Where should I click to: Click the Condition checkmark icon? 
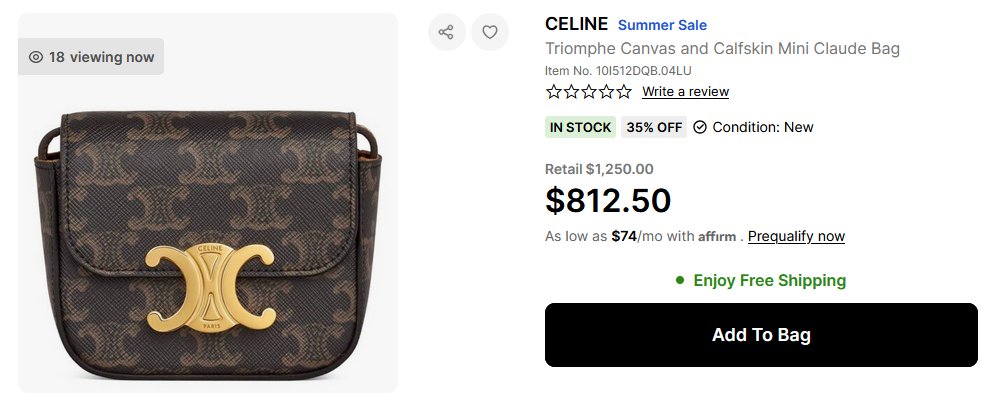[x=699, y=128]
